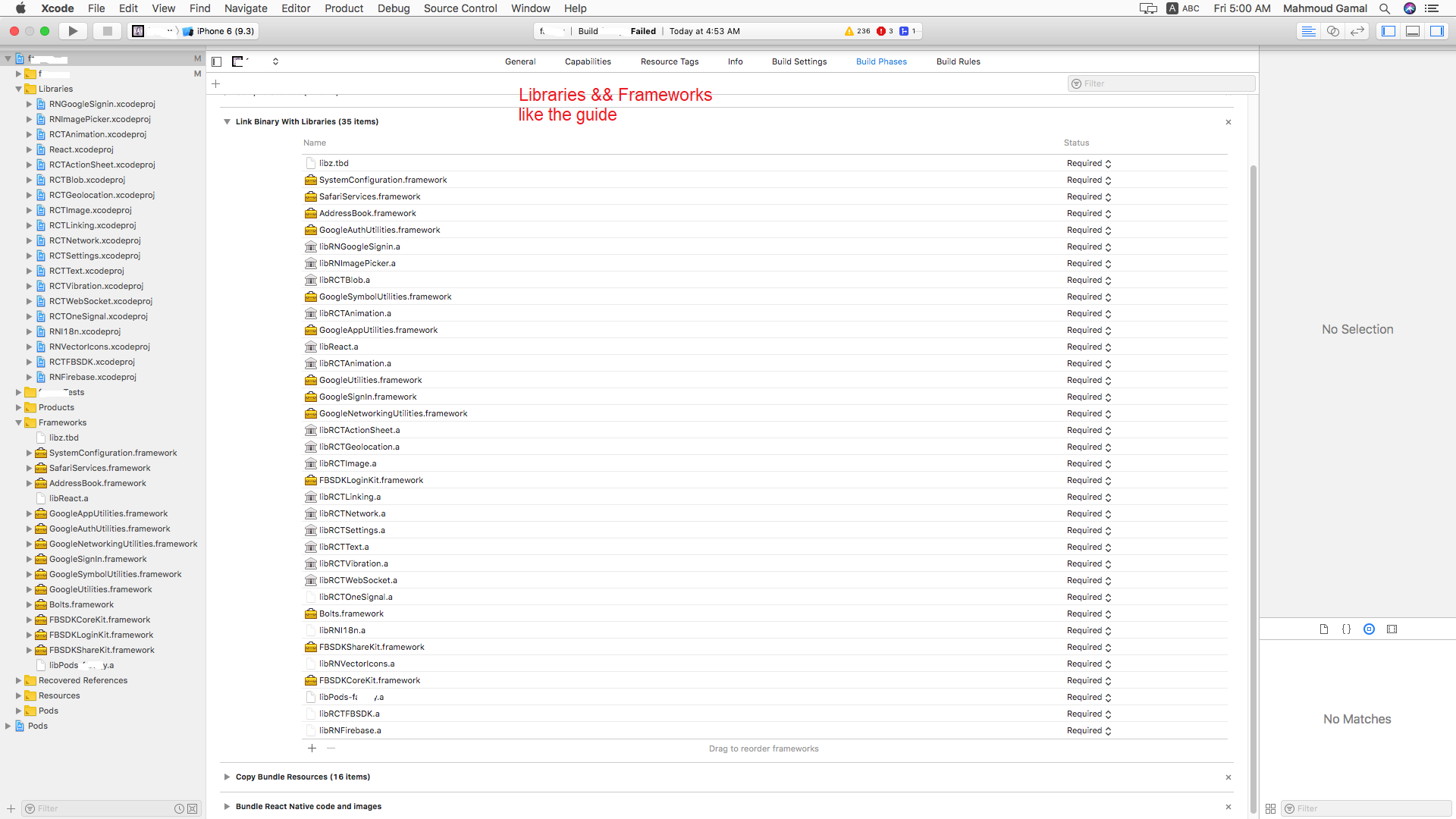Open the Assistant editor (overlapping circles icon)

1332,31
